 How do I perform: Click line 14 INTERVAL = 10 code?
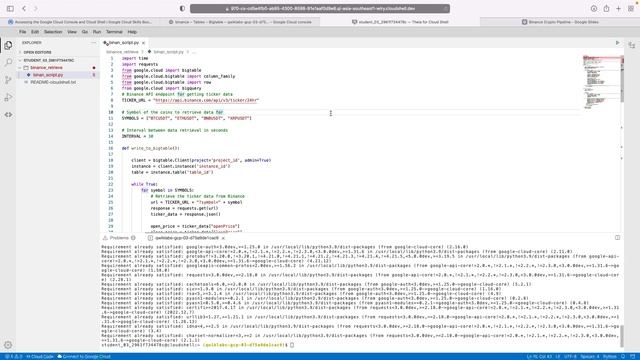[137, 136]
